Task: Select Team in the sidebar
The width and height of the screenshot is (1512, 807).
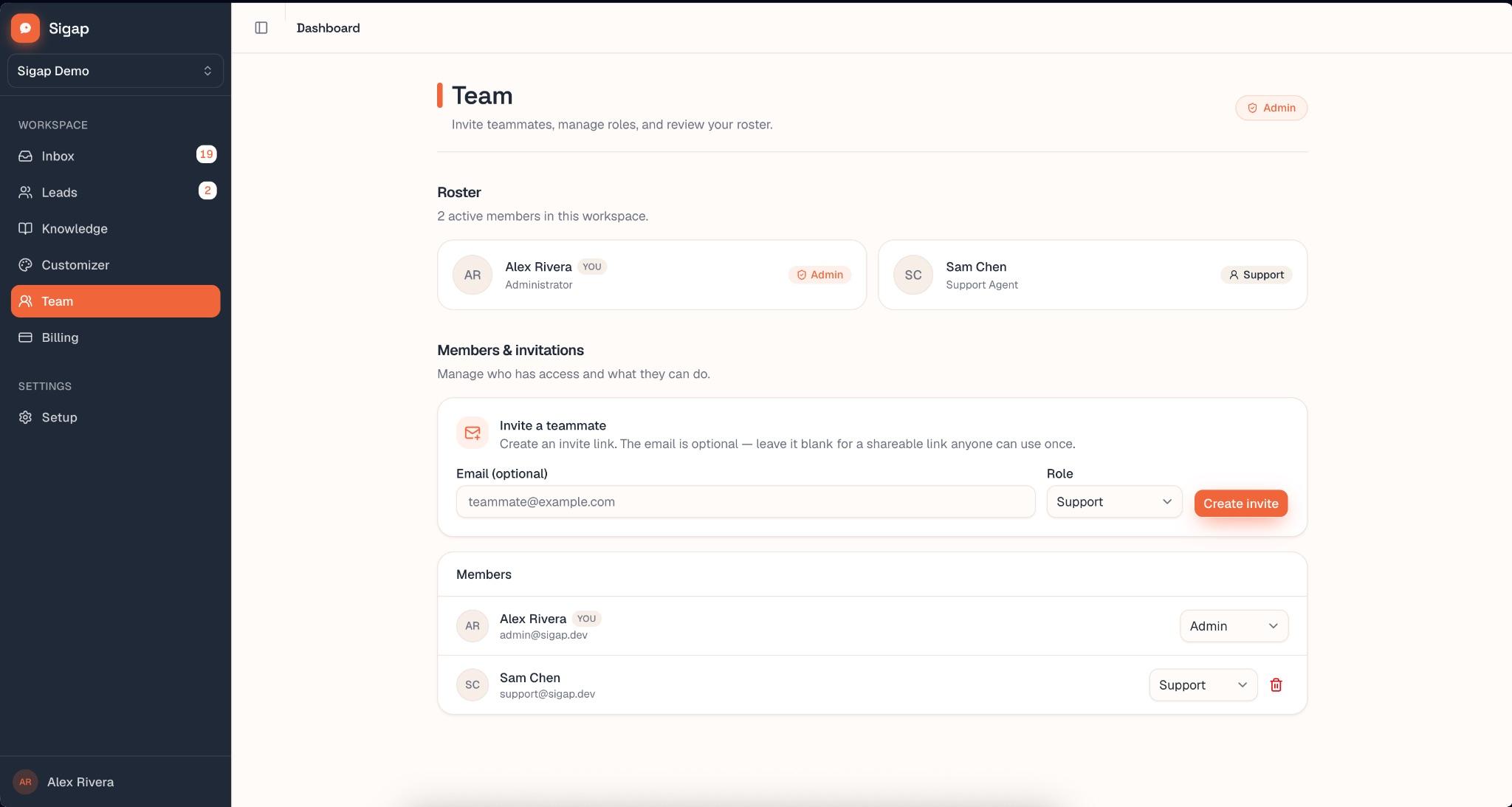Action: (x=115, y=301)
